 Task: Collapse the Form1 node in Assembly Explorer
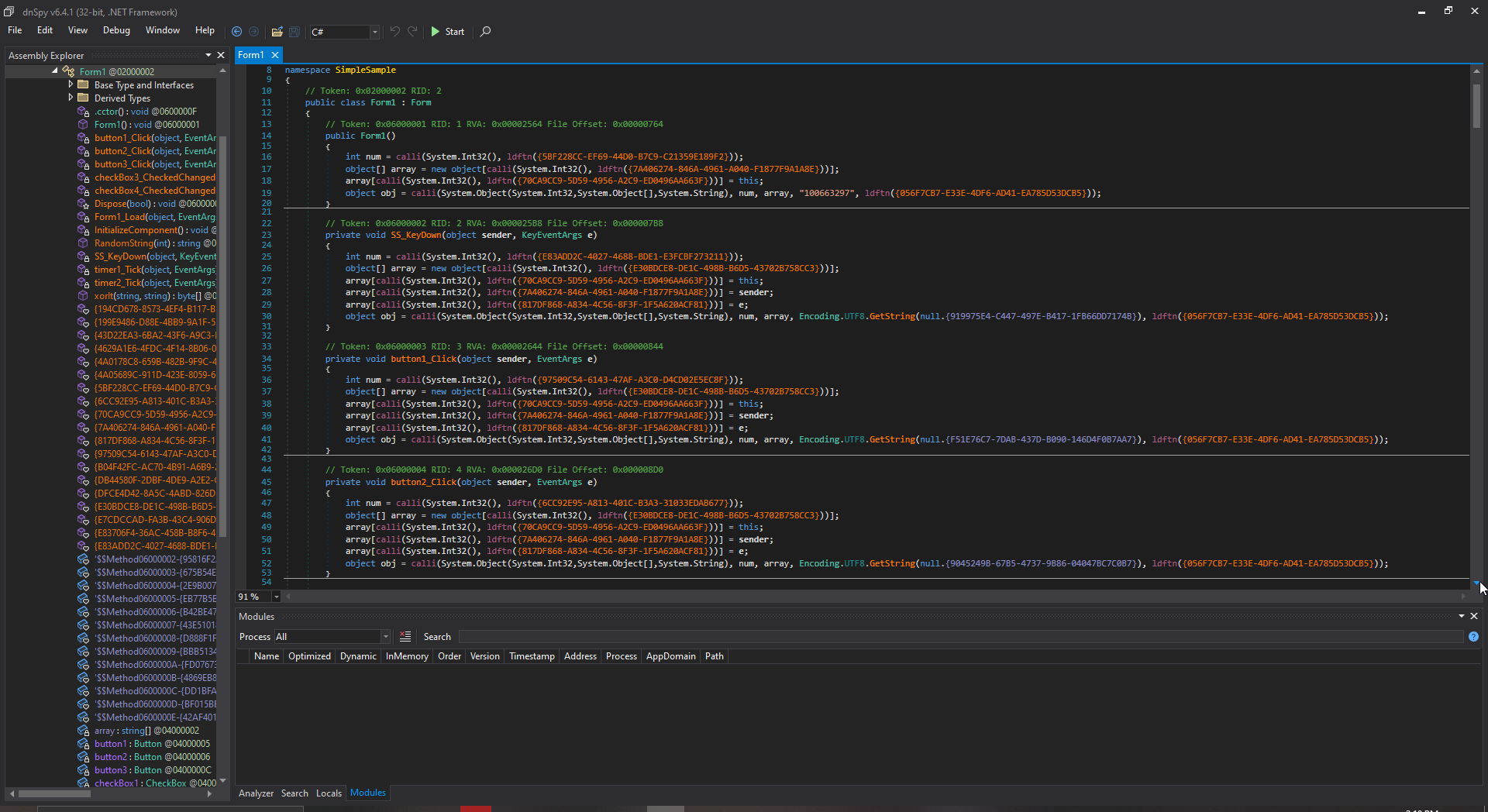coord(54,71)
